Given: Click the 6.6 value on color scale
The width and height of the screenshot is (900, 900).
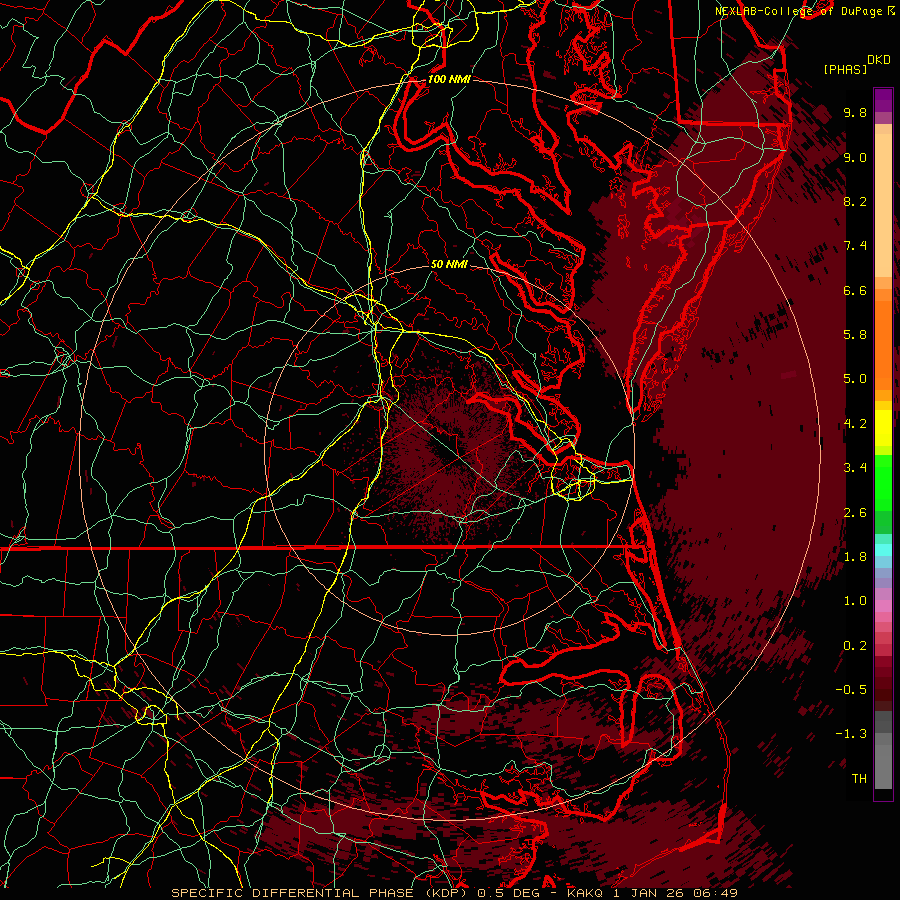Looking at the screenshot, I should tap(855, 290).
